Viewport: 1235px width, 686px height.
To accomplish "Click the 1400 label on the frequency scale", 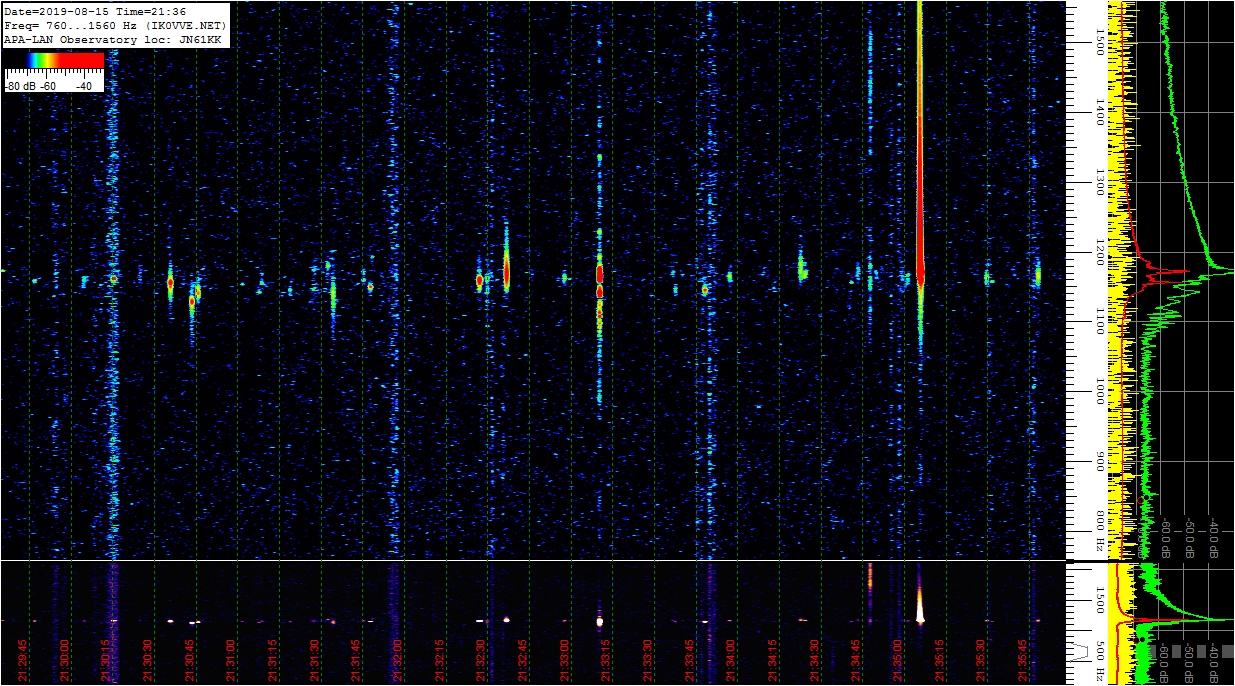I will [x=1101, y=111].
